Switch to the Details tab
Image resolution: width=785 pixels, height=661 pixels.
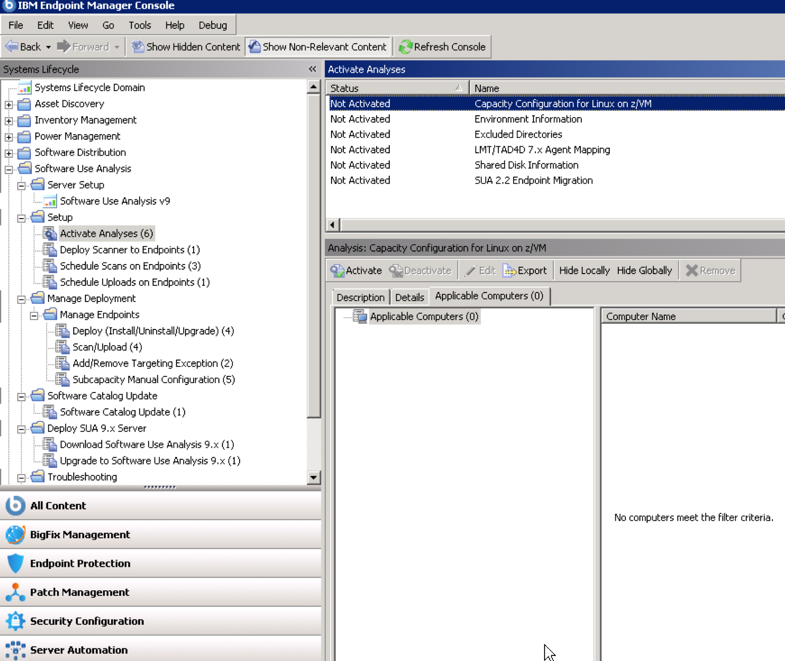click(409, 298)
